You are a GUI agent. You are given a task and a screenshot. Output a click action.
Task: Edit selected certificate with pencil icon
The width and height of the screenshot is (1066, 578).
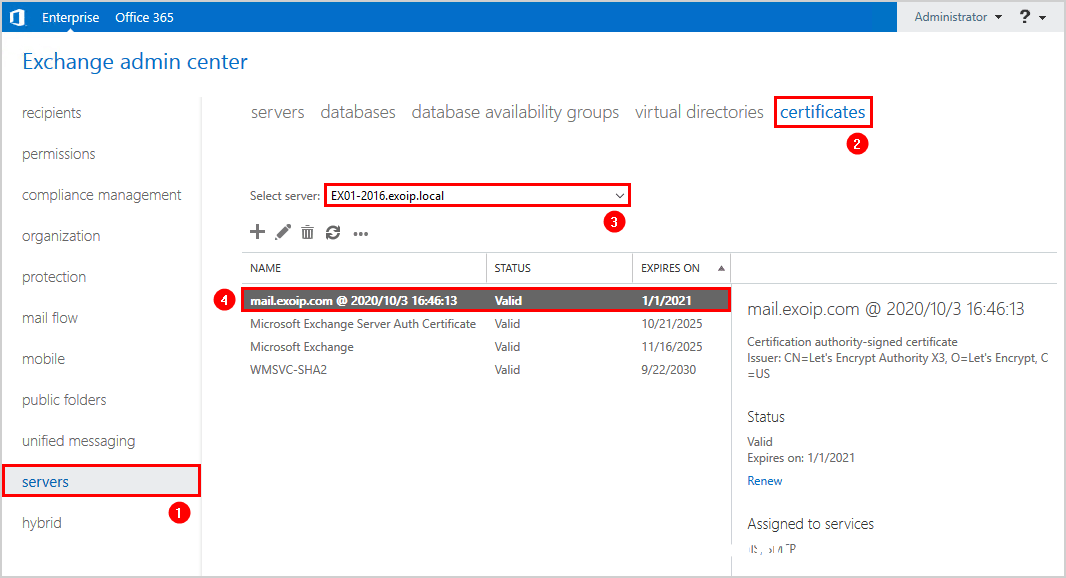click(x=283, y=233)
